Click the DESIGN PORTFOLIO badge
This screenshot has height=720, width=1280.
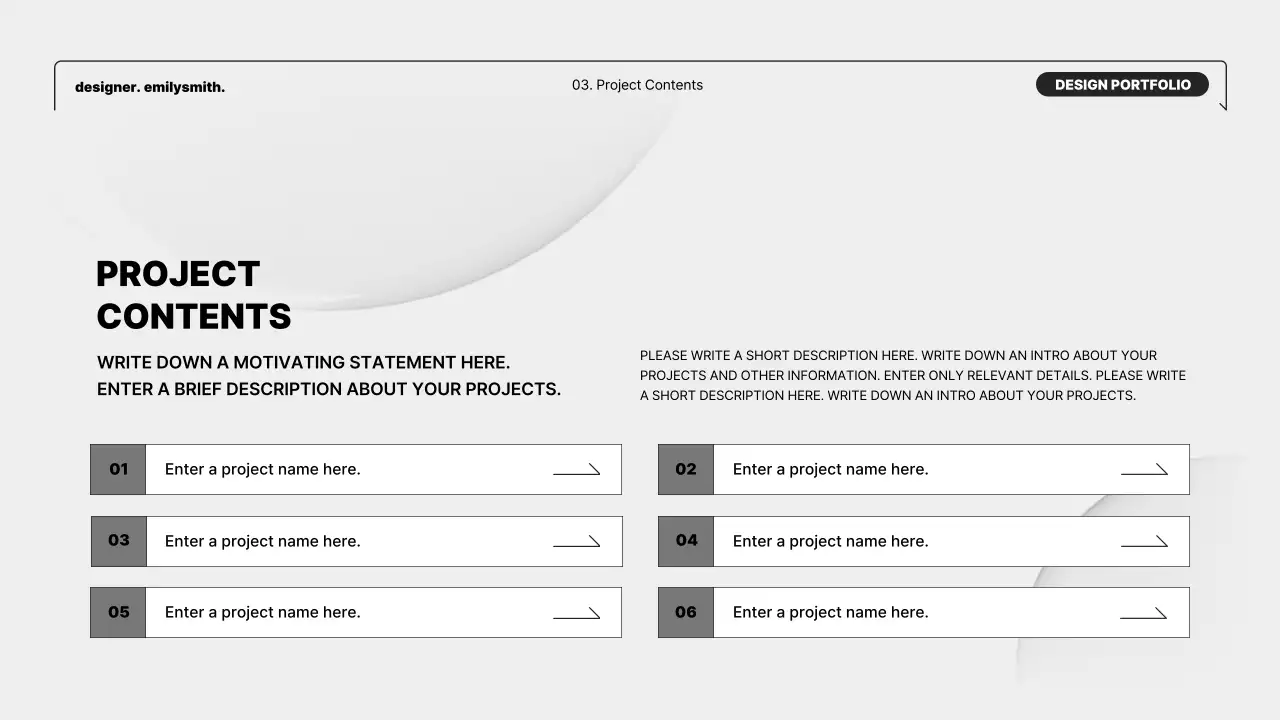pos(1122,84)
